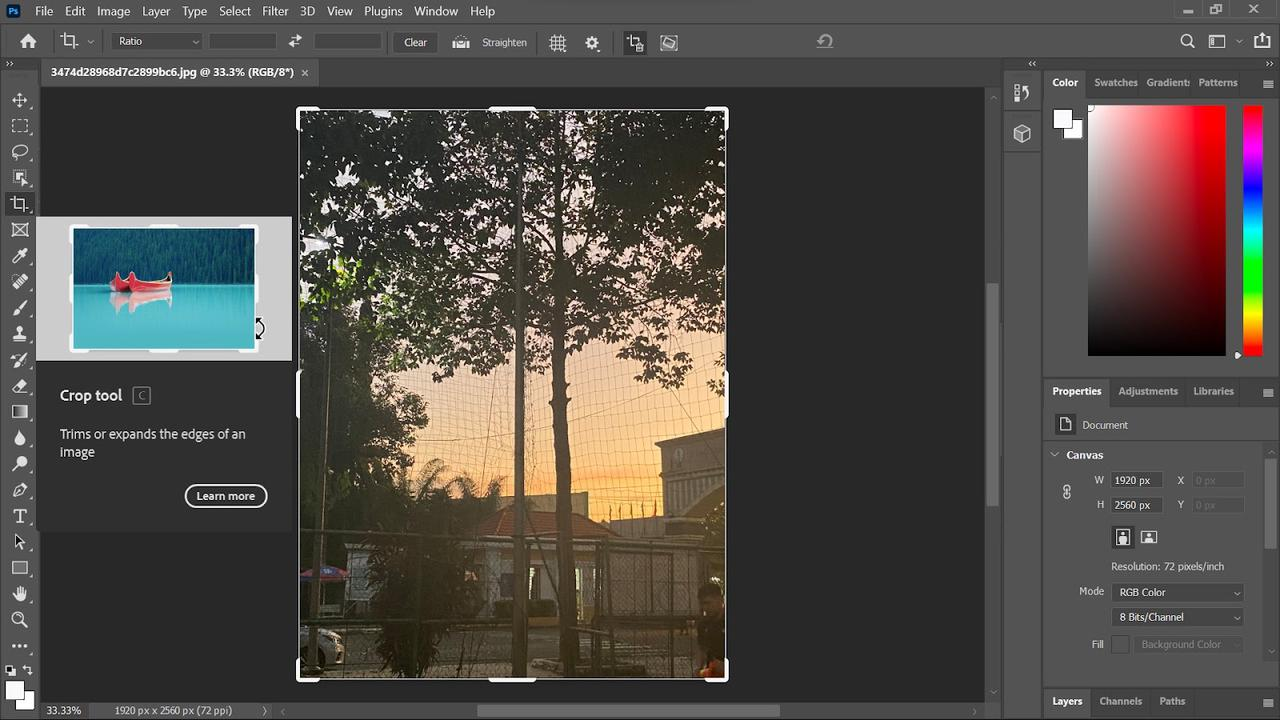The height and width of the screenshot is (720, 1280).
Task: Switch to the Swatches tab
Action: click(1115, 82)
